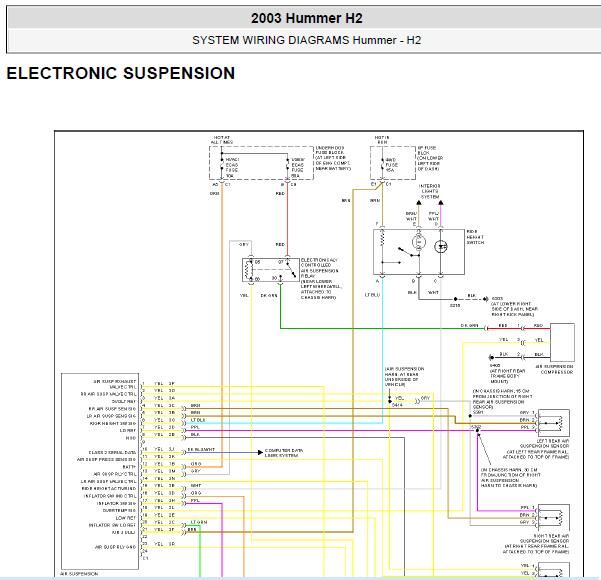Click the S414 splice label
601x580 pixels.
click(x=397, y=405)
